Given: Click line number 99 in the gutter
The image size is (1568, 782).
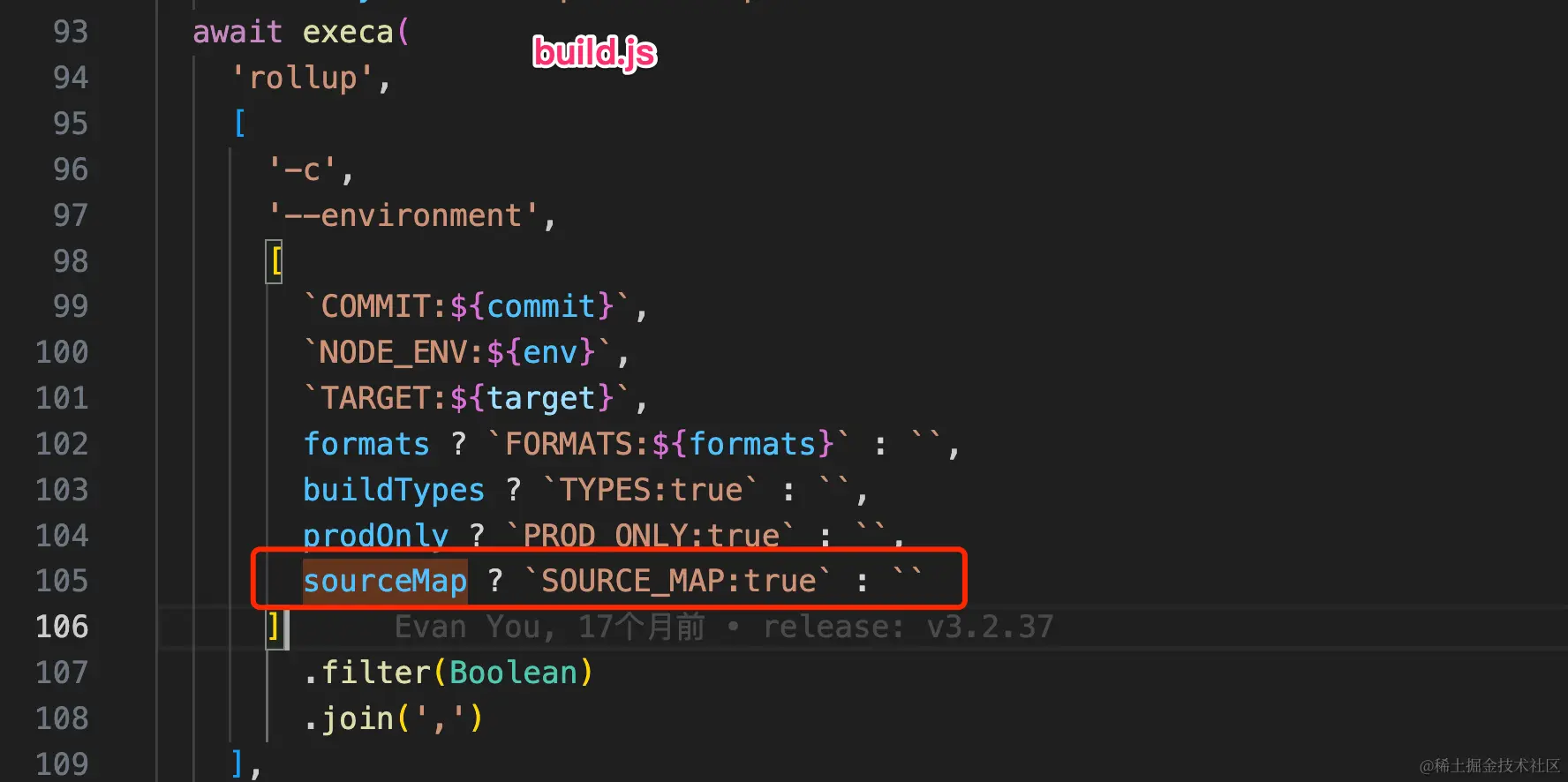Looking at the screenshot, I should [x=71, y=306].
